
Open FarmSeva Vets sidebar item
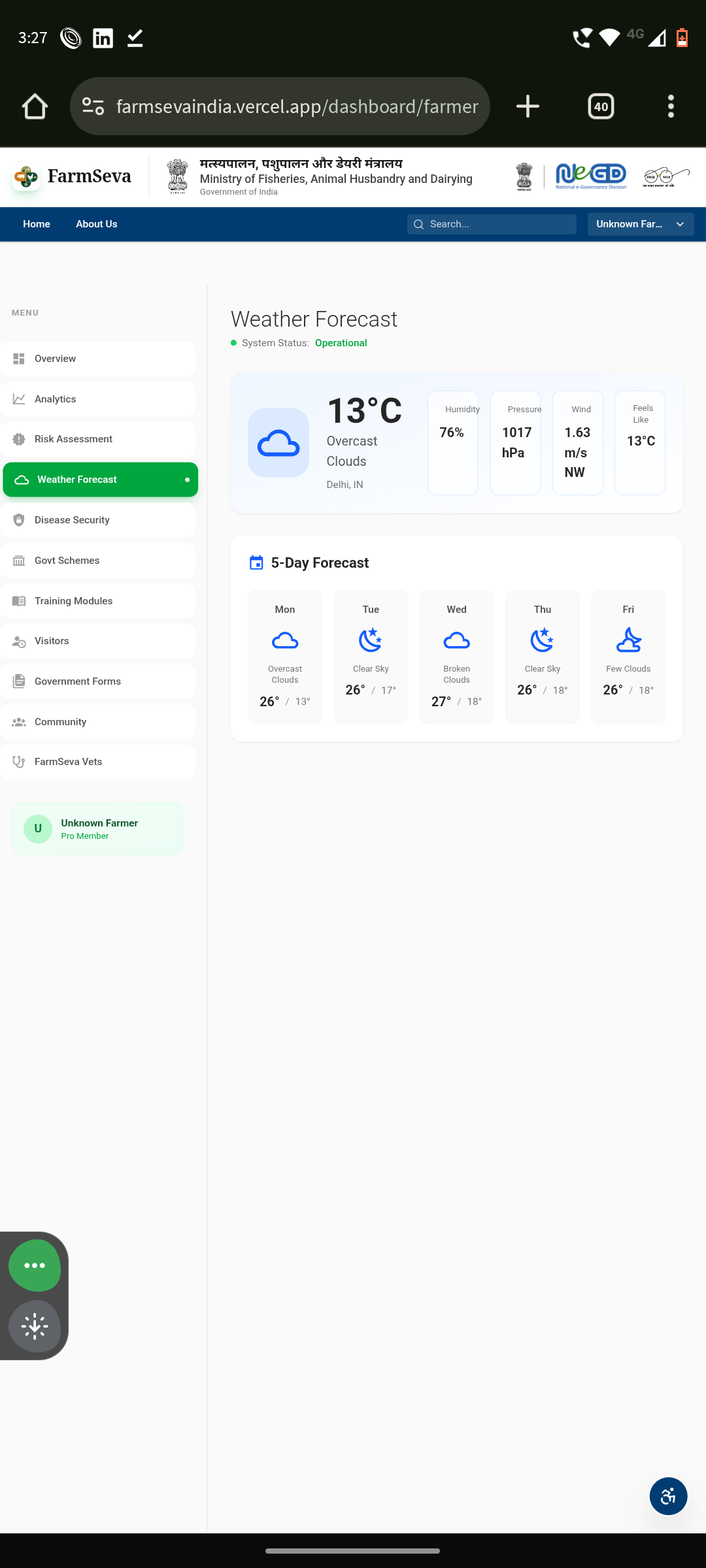pos(98,762)
